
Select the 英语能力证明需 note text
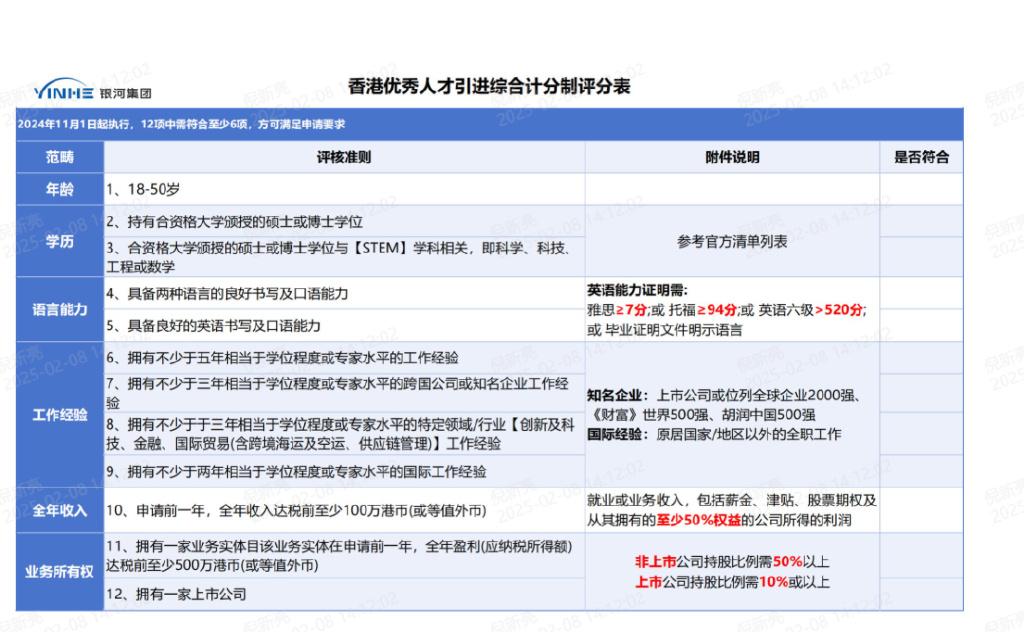tap(637, 291)
